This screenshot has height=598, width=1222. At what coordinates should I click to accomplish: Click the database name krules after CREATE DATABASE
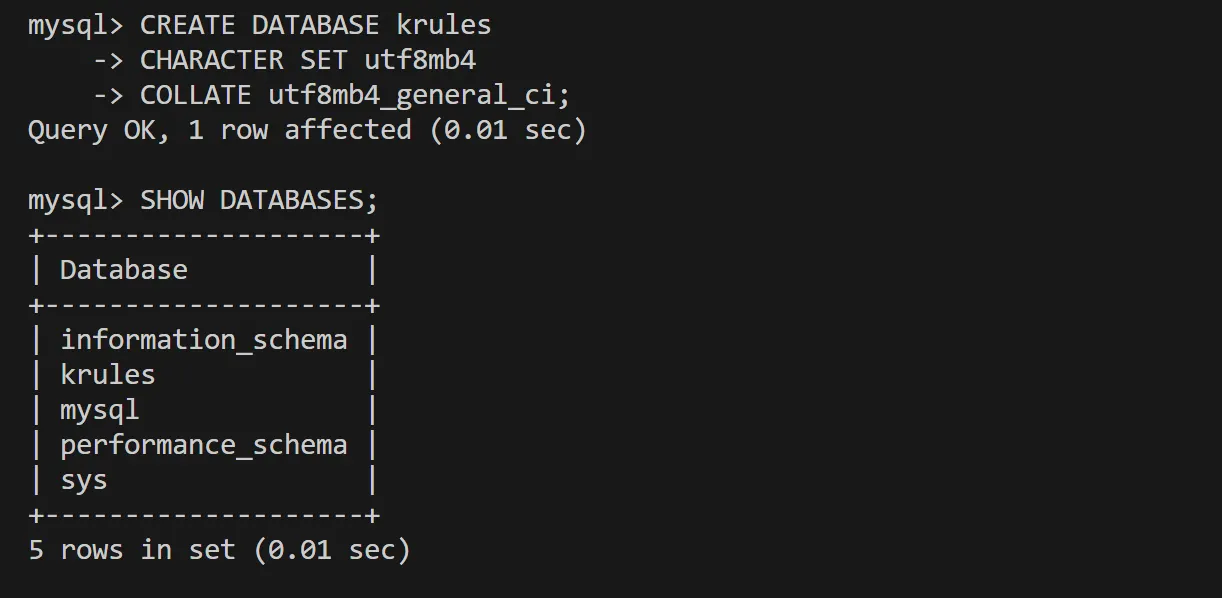(x=443, y=25)
